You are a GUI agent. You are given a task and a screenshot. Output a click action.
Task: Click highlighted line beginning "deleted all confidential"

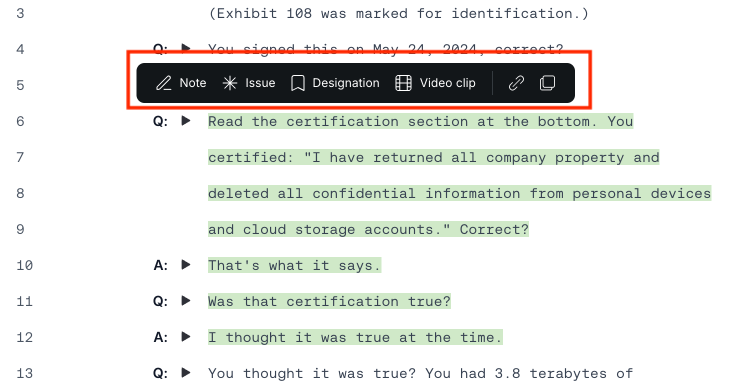[x=460, y=194]
